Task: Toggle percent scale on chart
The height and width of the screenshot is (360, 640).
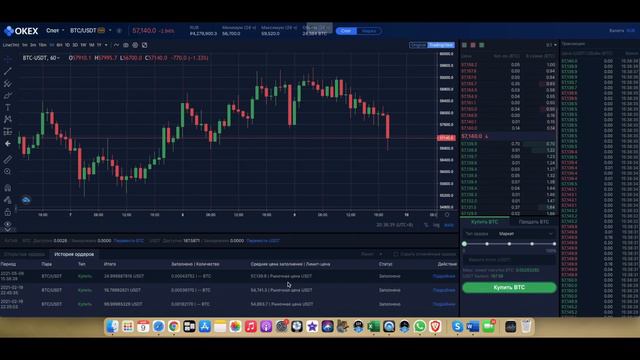Action: click(x=426, y=225)
